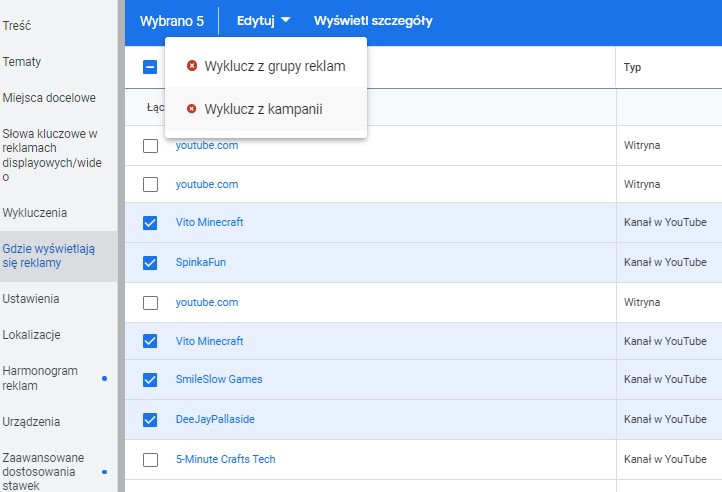Click the blue dot next to Harmonogram reklam
Image resolution: width=722 pixels, height=492 pixels.
105,378
